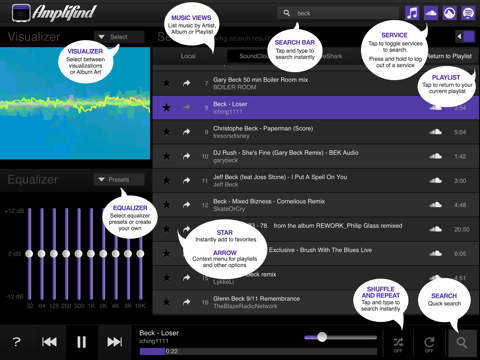Click the 20:50 duration of the Philip Glass track
The image size is (480, 360).
[x=462, y=229]
